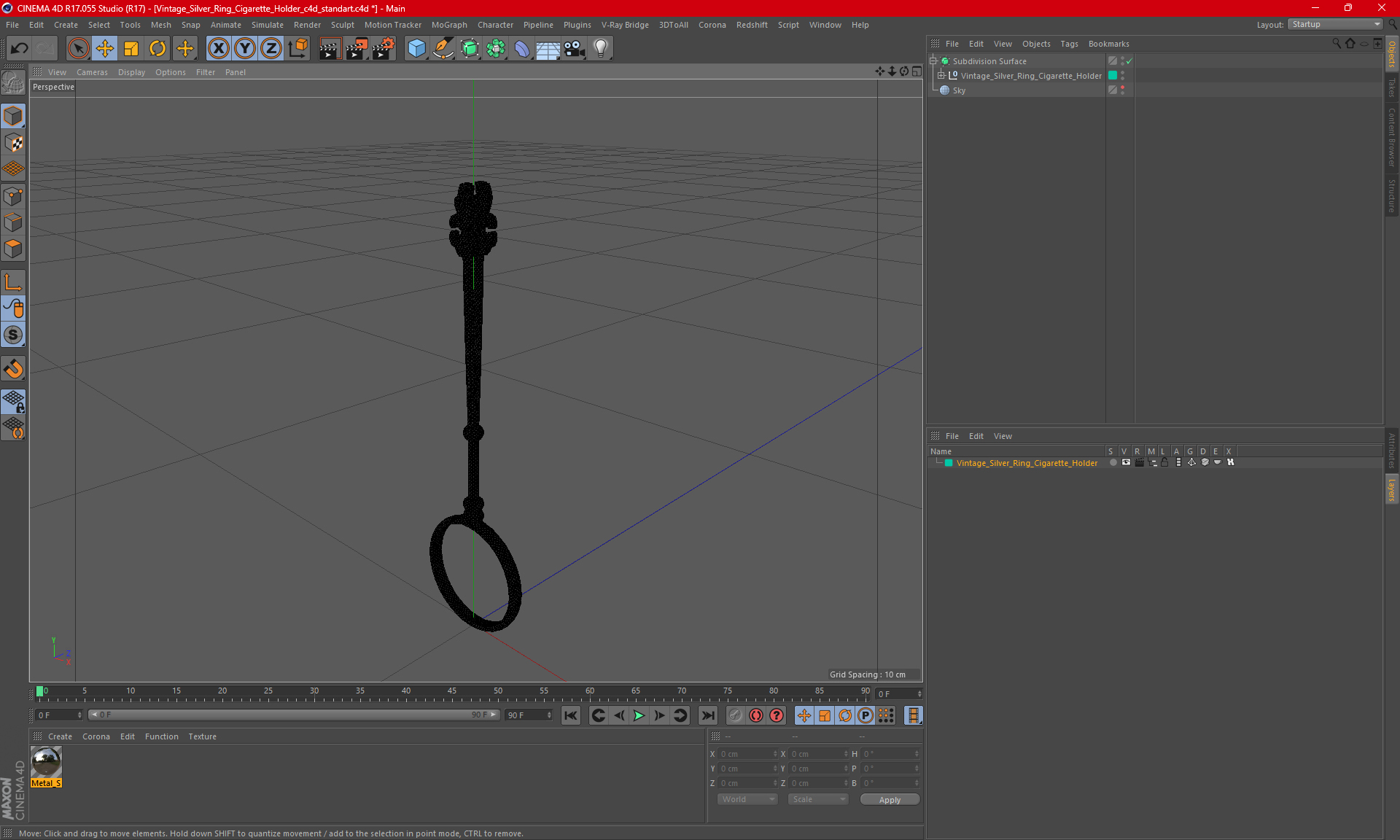This screenshot has height=840, width=1400.
Task: Open the MoGraph Array green icon
Action: point(496,48)
